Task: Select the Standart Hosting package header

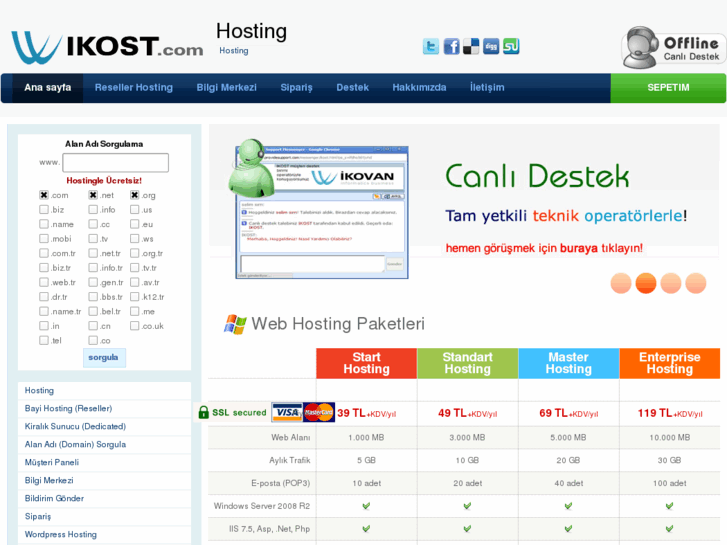Action: click(x=467, y=363)
